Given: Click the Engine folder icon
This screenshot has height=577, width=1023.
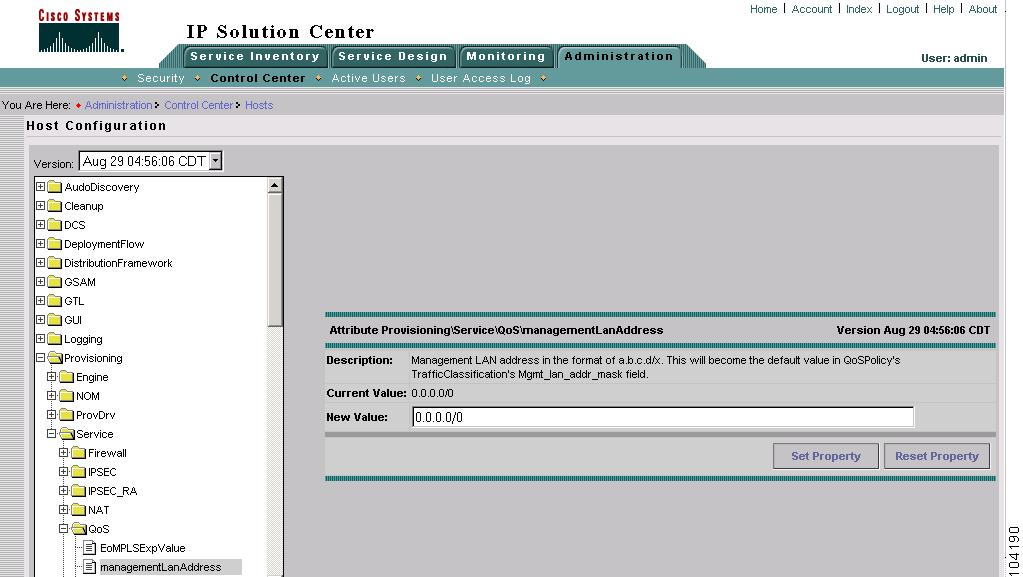Looking at the screenshot, I should coord(67,377).
